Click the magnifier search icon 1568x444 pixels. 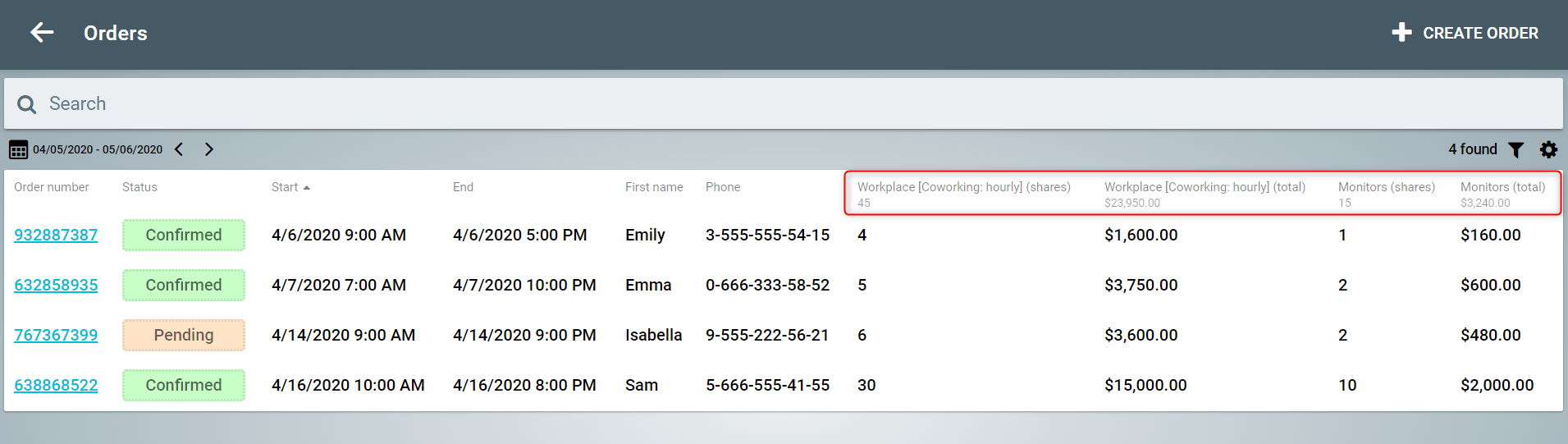point(26,104)
